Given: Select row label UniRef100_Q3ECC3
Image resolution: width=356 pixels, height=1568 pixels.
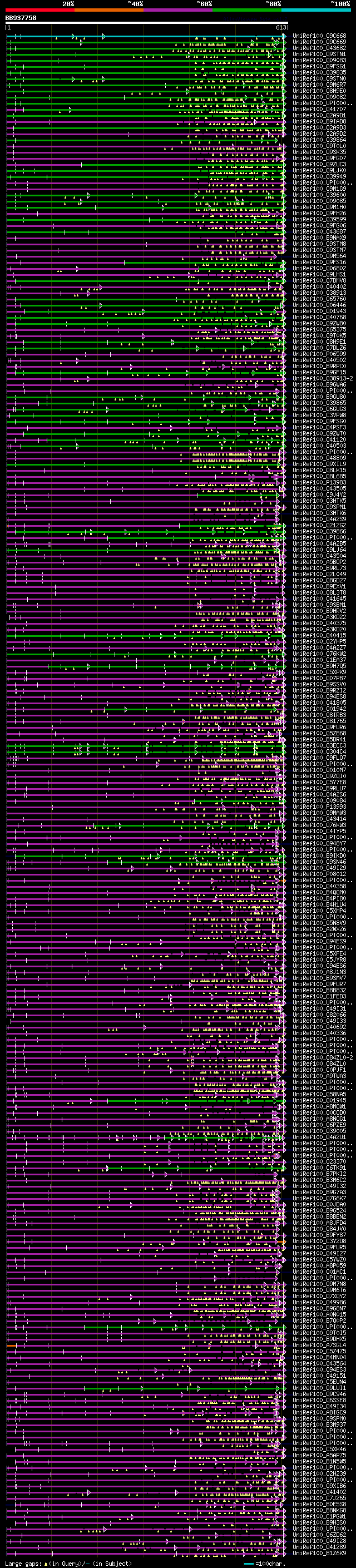Looking at the screenshot, I should tap(319, 746).
